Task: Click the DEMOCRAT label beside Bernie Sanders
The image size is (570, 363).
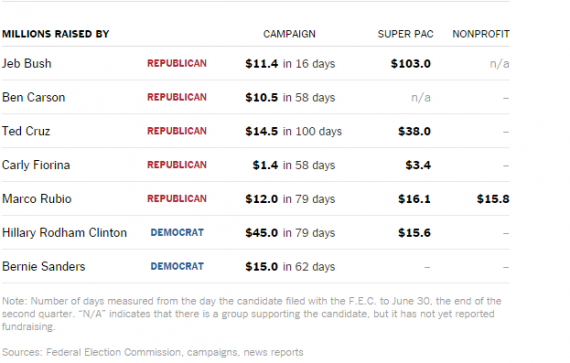Action: [x=177, y=266]
